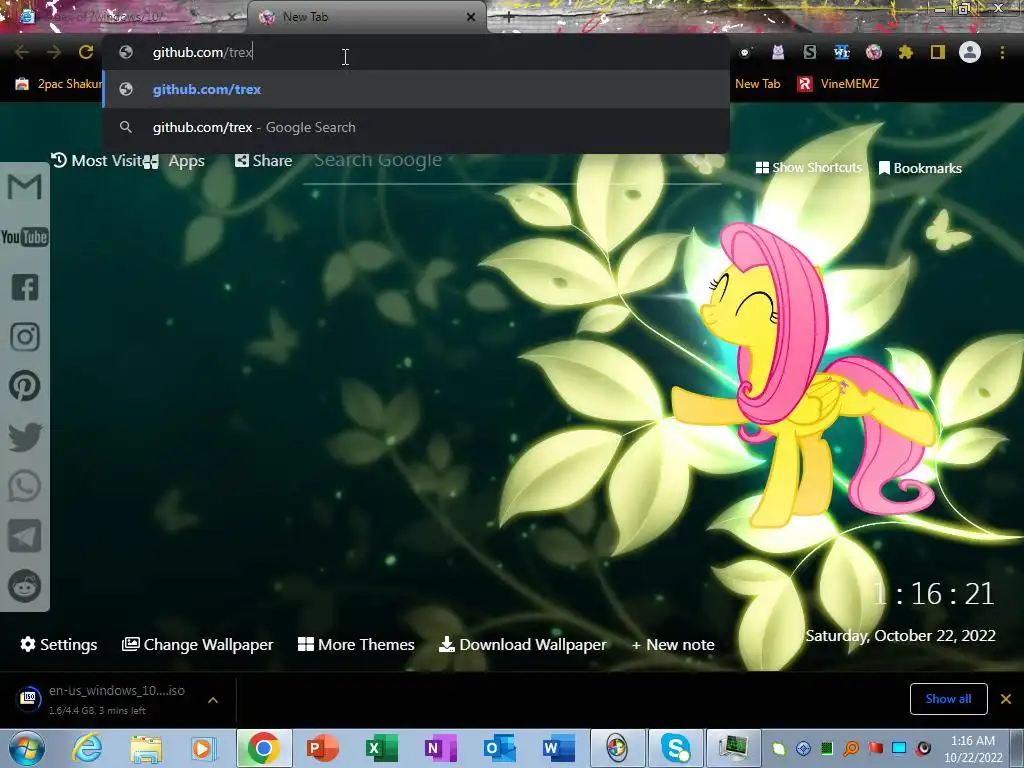
Task: Open Gmail from the sidebar
Action: click(25, 187)
